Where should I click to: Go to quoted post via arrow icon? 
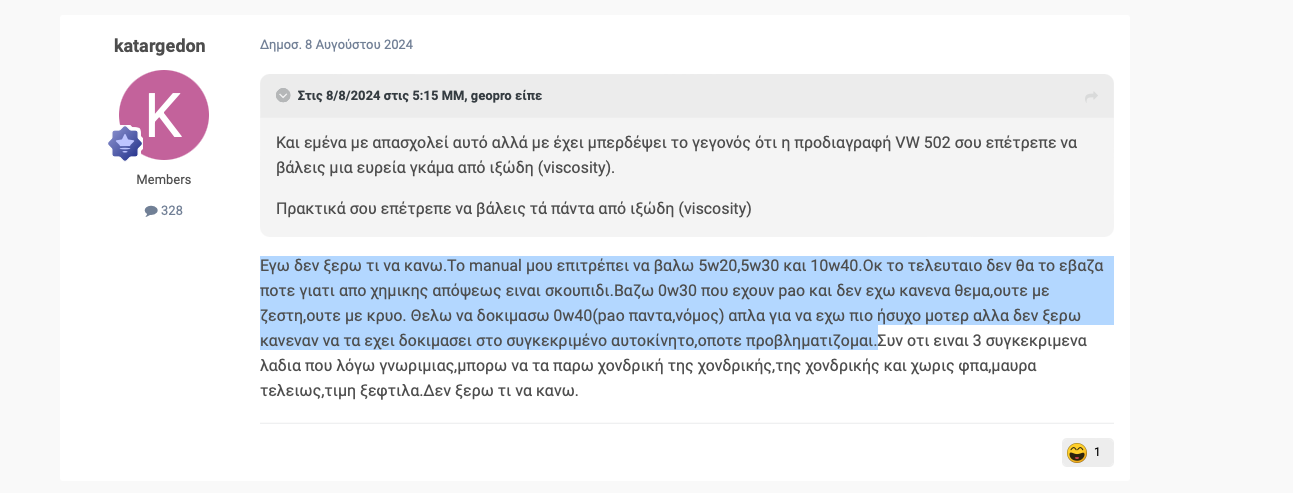point(1091,97)
